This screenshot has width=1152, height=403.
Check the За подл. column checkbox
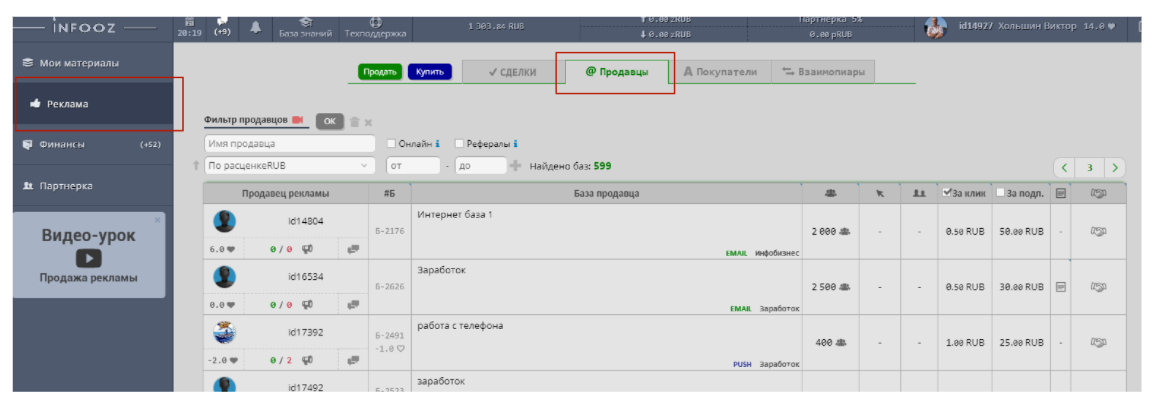click(1001, 193)
